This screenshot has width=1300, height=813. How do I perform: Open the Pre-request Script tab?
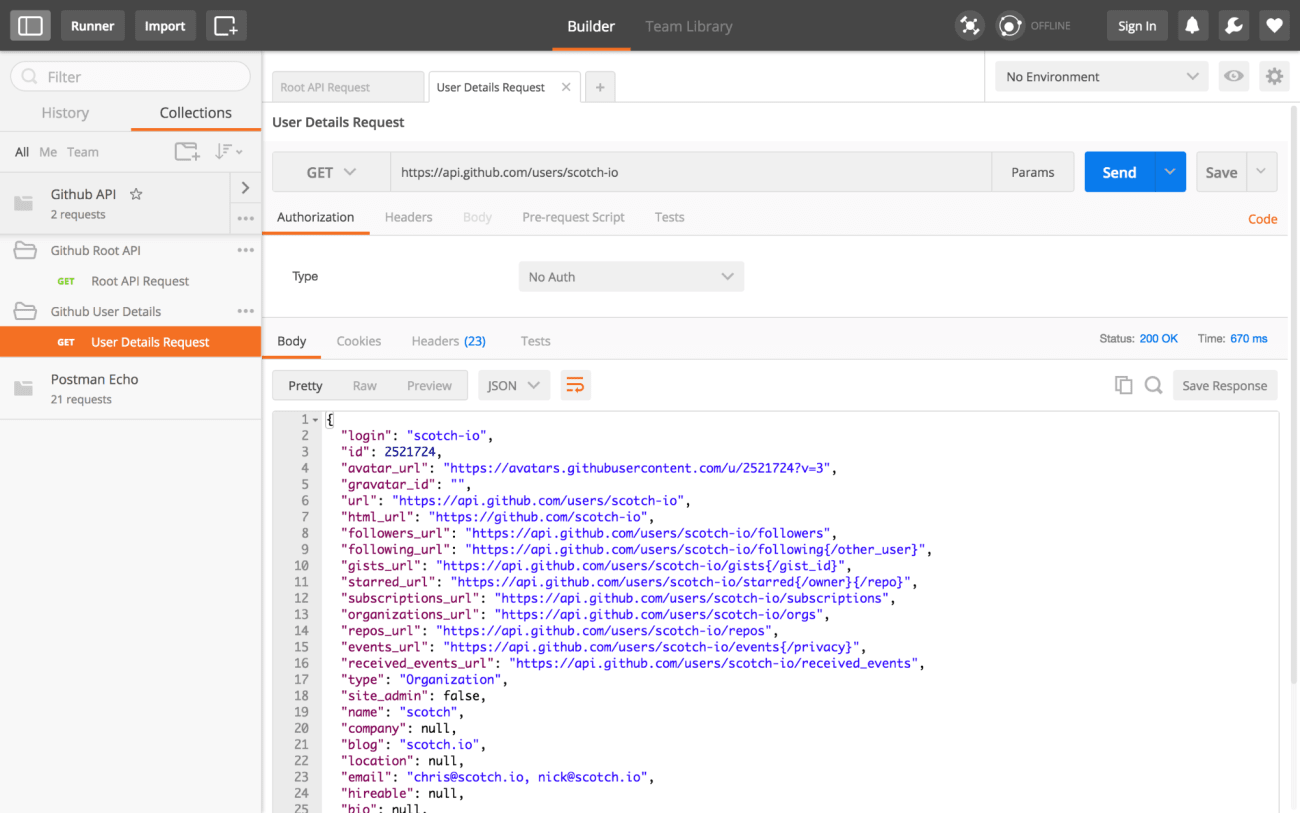(573, 217)
